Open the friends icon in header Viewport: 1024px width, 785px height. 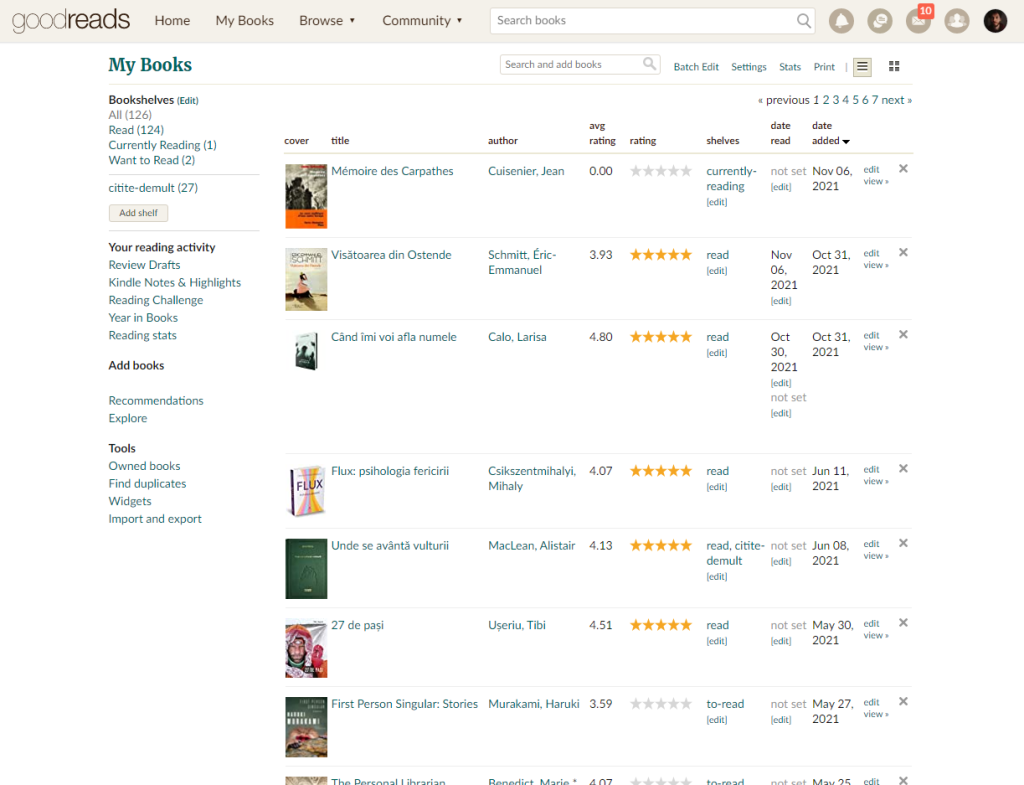[957, 22]
